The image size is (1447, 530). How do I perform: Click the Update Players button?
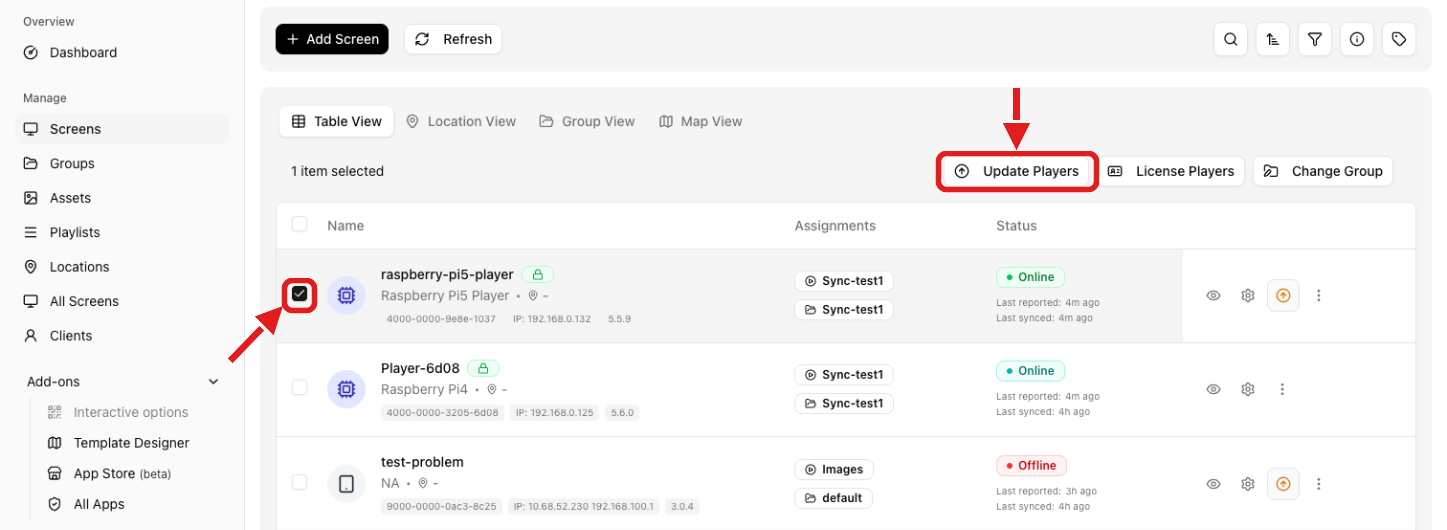(x=1017, y=171)
